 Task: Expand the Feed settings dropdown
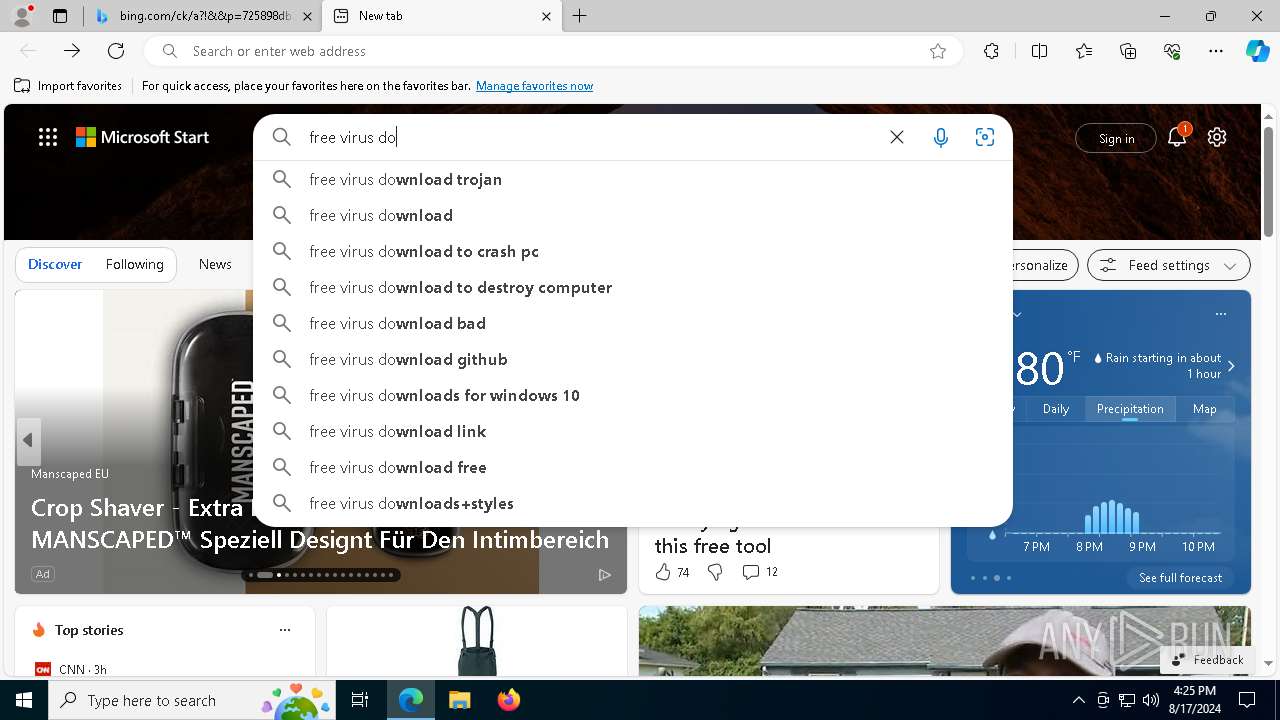1169,265
